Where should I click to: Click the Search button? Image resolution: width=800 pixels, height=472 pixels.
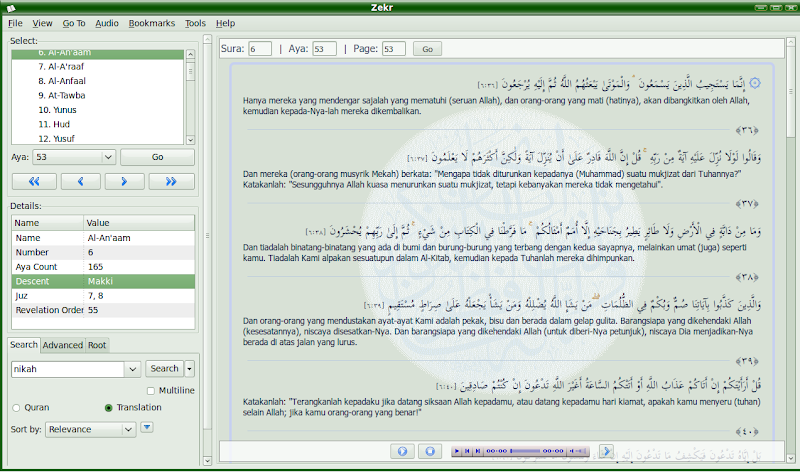click(x=164, y=368)
